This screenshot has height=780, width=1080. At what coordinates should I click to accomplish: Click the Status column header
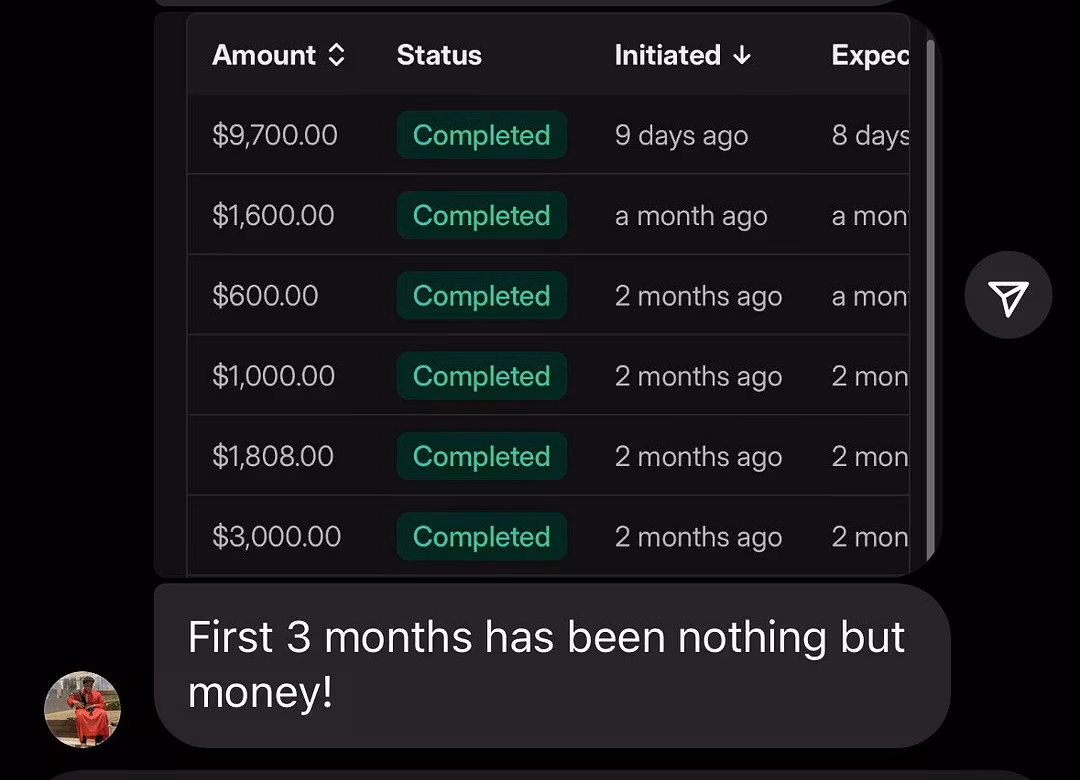pyautogui.click(x=439, y=54)
